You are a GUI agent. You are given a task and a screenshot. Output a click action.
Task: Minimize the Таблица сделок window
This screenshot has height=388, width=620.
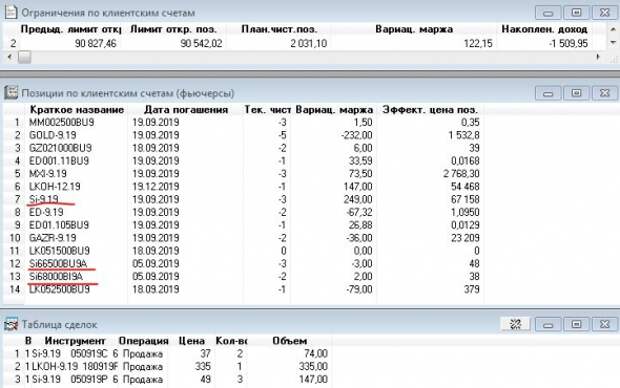coord(548,324)
